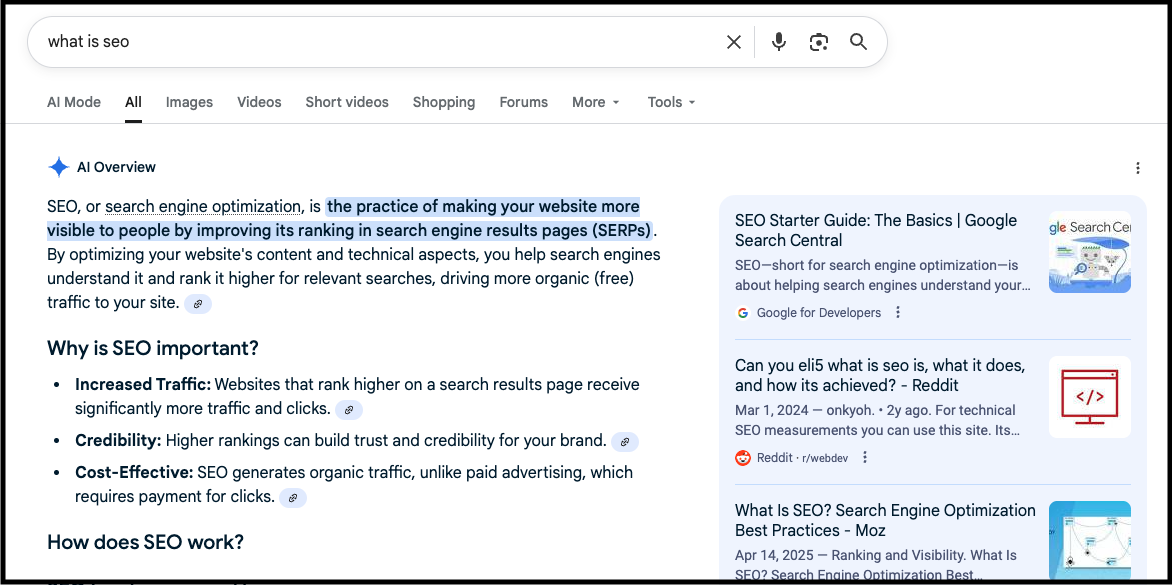
Task: Click the source link icon after Cost-Effective
Action: coord(292,497)
